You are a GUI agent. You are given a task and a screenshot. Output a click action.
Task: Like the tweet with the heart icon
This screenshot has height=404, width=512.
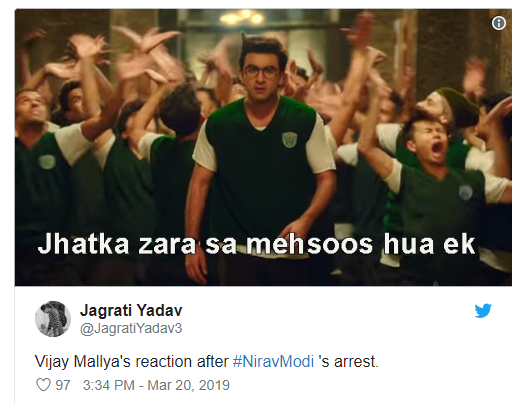pyautogui.click(x=43, y=385)
